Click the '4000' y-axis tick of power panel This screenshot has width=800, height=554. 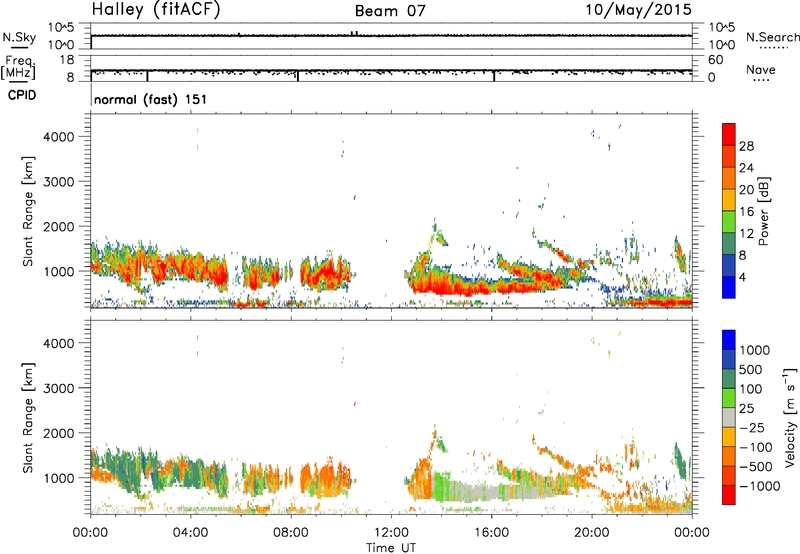(58, 137)
